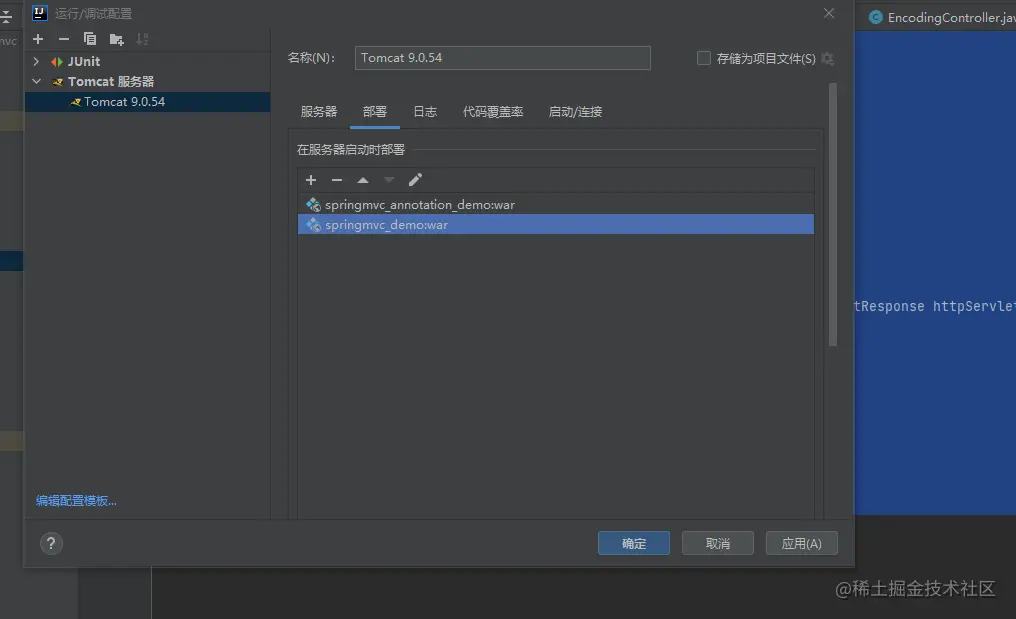The image size is (1016, 619).
Task: Click IntelliJ logo in dialog title
Action: point(40,13)
